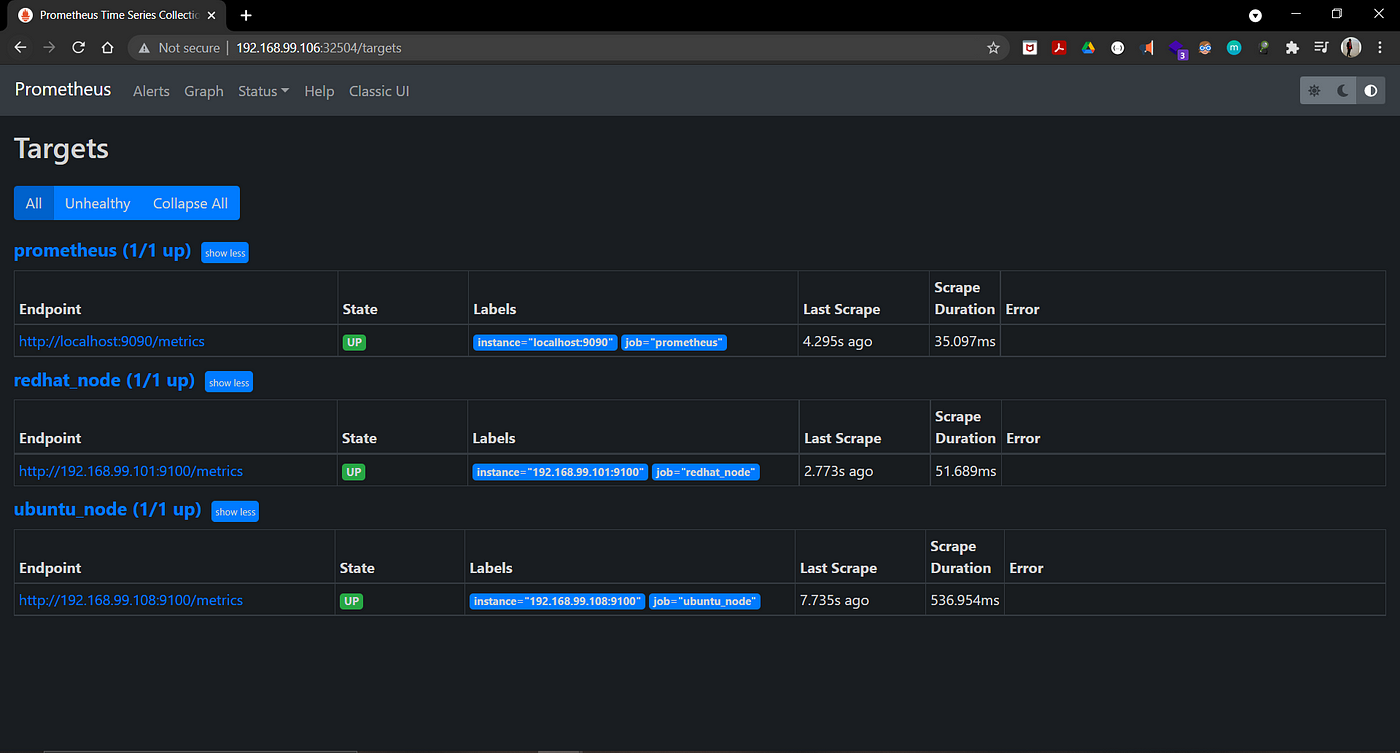Viewport: 1400px width, 753px height.
Task: Click the 4.295s ago last scrape
Action: [x=837, y=341]
